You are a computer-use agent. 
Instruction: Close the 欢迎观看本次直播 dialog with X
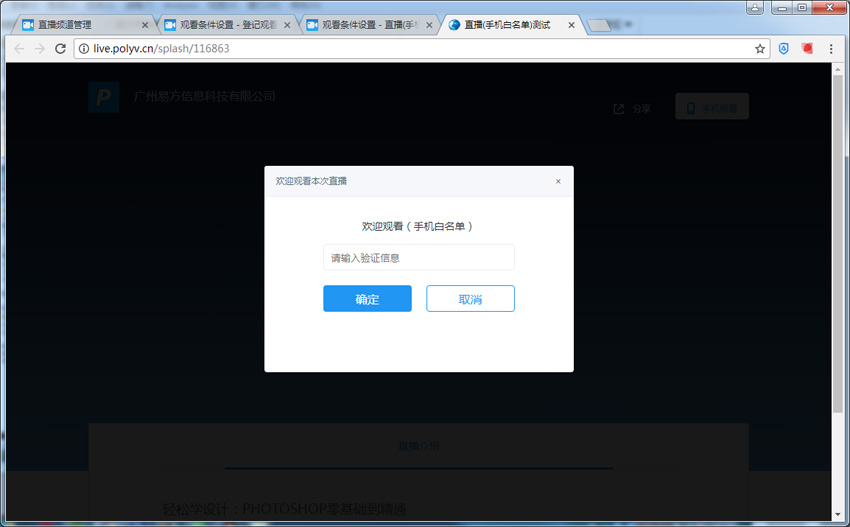(558, 181)
